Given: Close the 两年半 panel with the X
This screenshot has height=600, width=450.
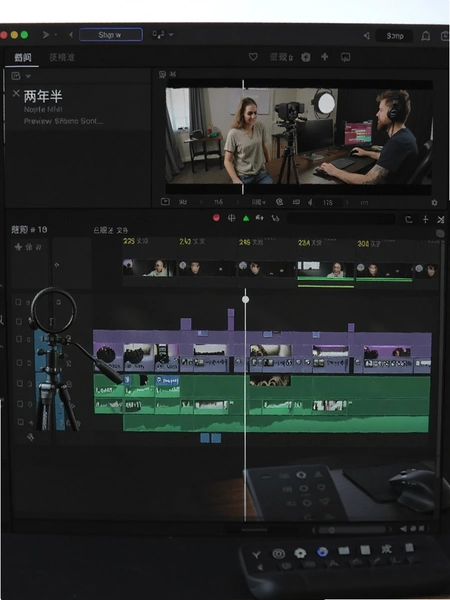Looking at the screenshot, I should point(16,93).
